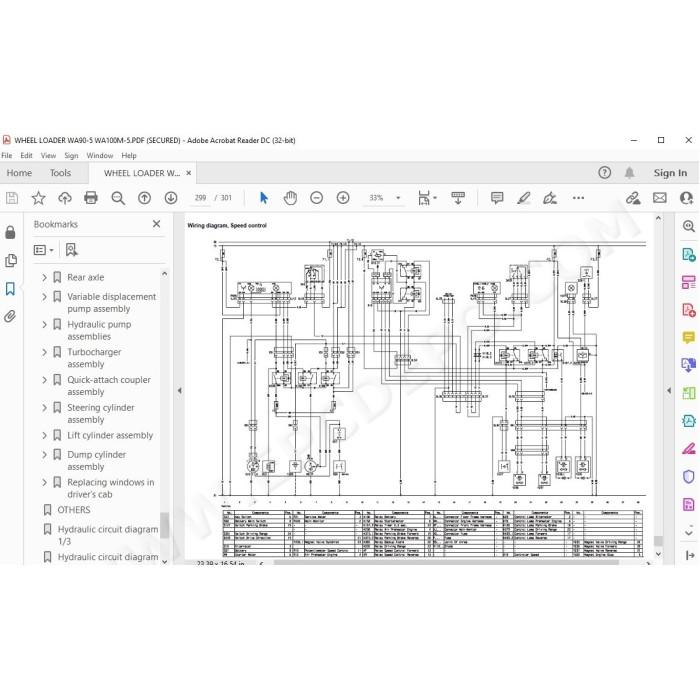Open the Attachments paperclip panel

[x=10, y=317]
